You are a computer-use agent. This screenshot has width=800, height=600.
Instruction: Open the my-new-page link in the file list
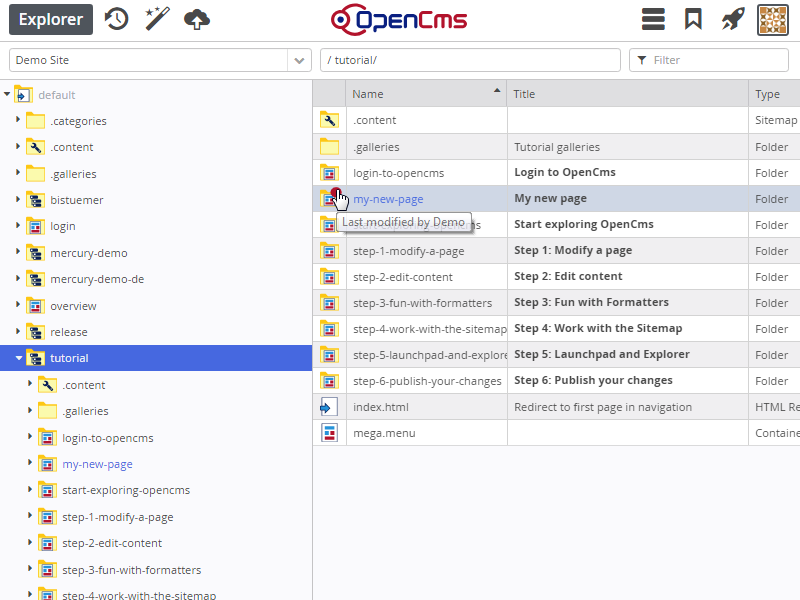pyautogui.click(x=388, y=199)
